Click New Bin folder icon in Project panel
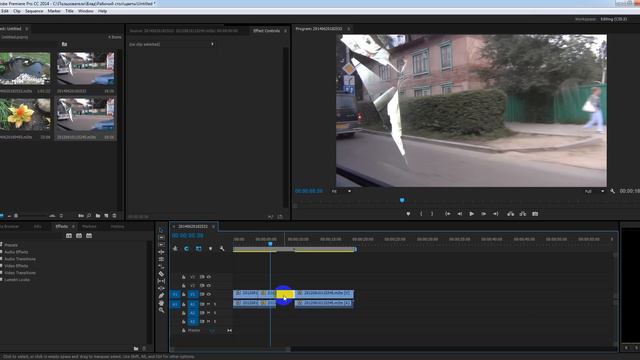The image size is (640, 360). [98, 216]
